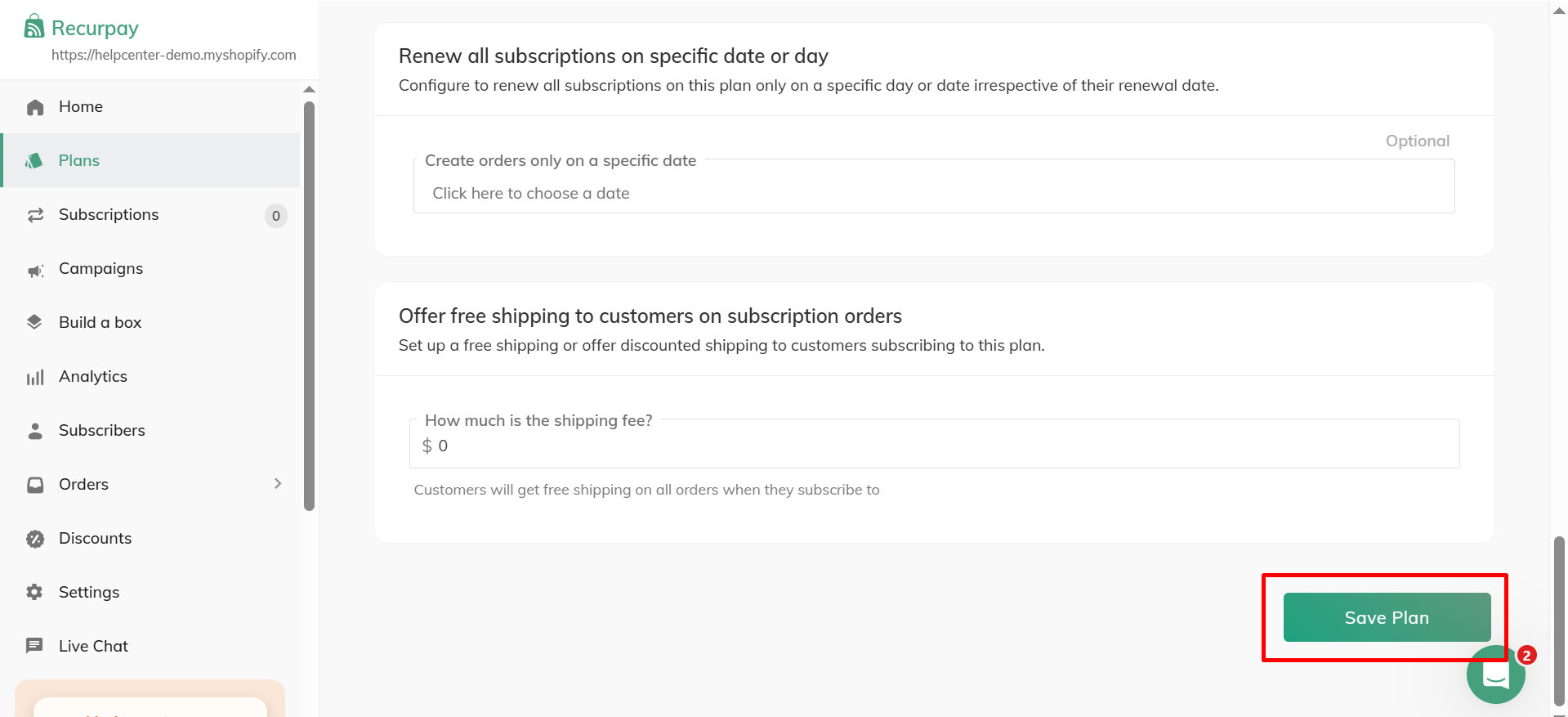The height and width of the screenshot is (717, 1568).
Task: Open the Plans menu item
Action: (79, 161)
